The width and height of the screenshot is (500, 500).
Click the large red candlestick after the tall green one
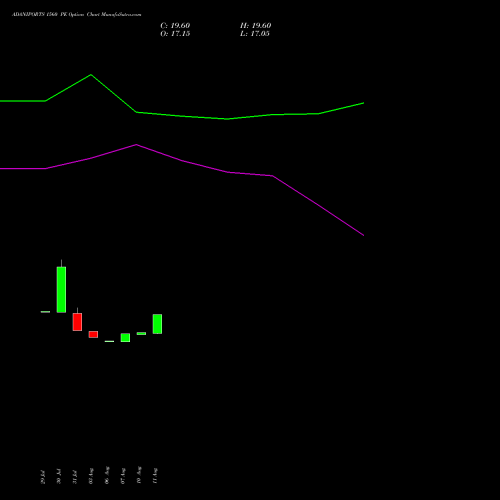(x=77, y=322)
